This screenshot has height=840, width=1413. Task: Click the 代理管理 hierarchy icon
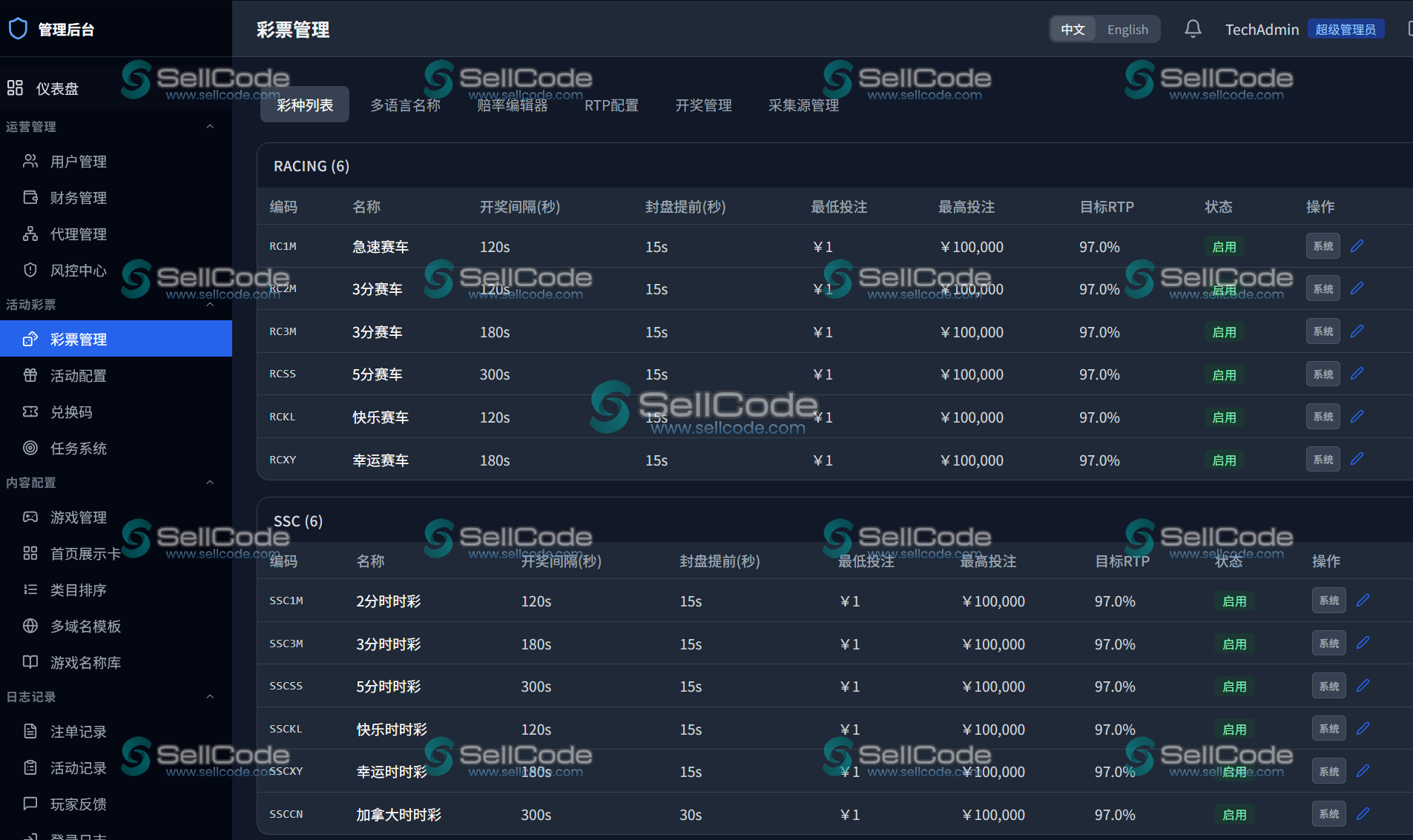coord(30,234)
